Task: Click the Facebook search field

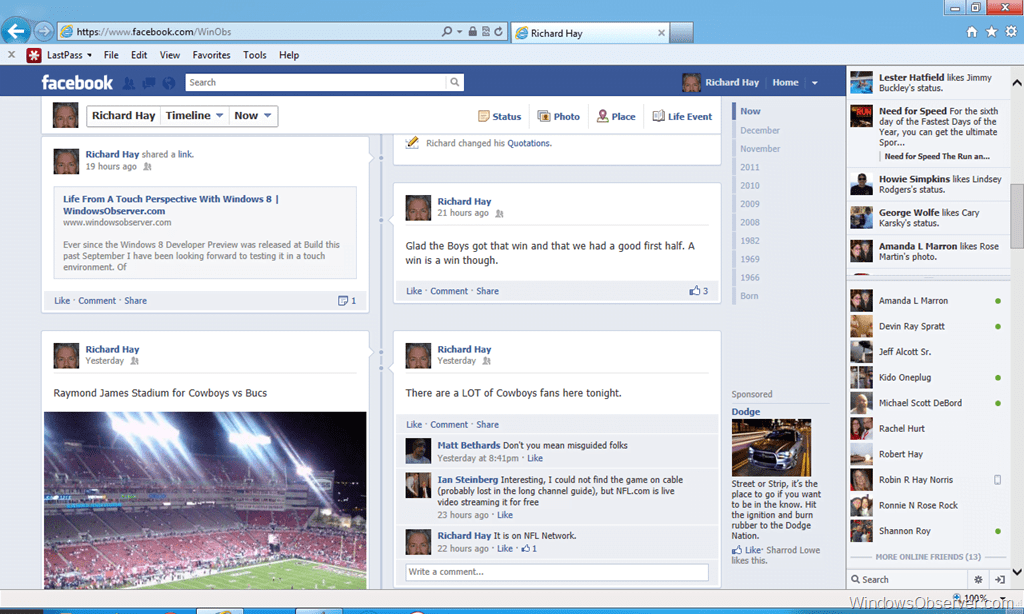Action: coord(315,82)
